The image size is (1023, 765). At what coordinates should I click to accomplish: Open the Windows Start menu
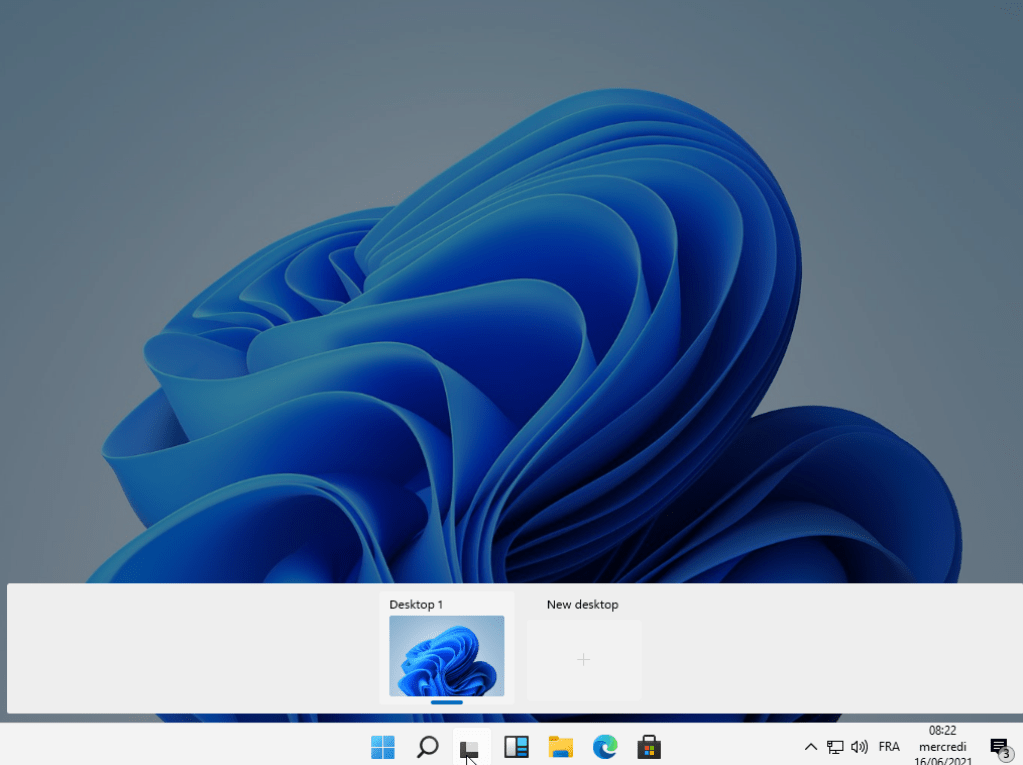(383, 746)
